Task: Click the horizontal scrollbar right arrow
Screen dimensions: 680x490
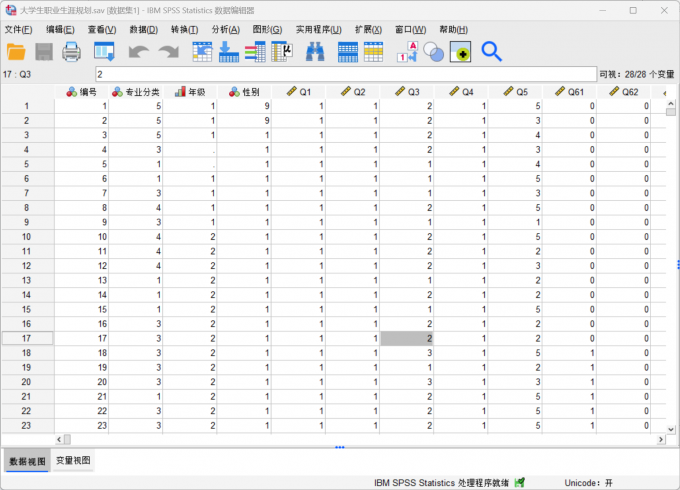Action: tap(660, 439)
